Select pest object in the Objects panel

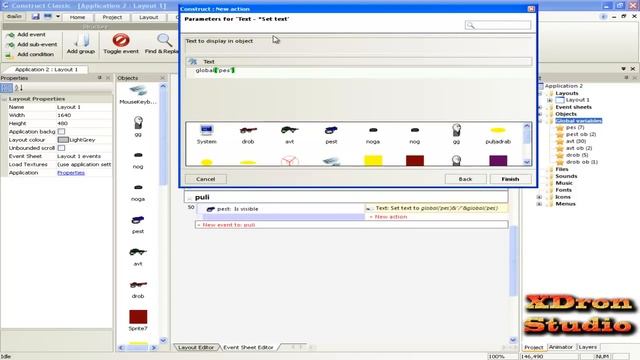[138, 224]
